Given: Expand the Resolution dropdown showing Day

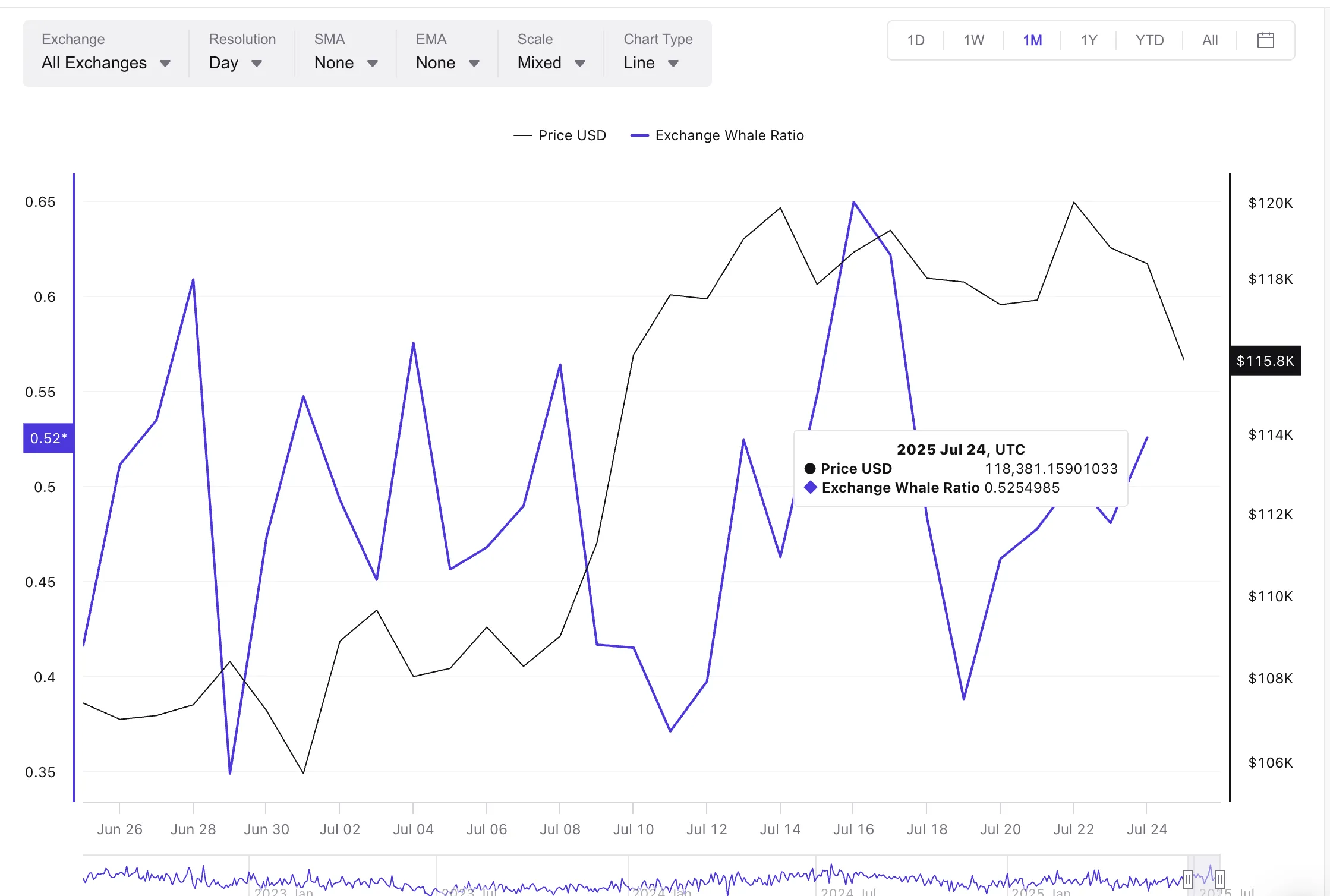Looking at the screenshot, I should (x=235, y=62).
